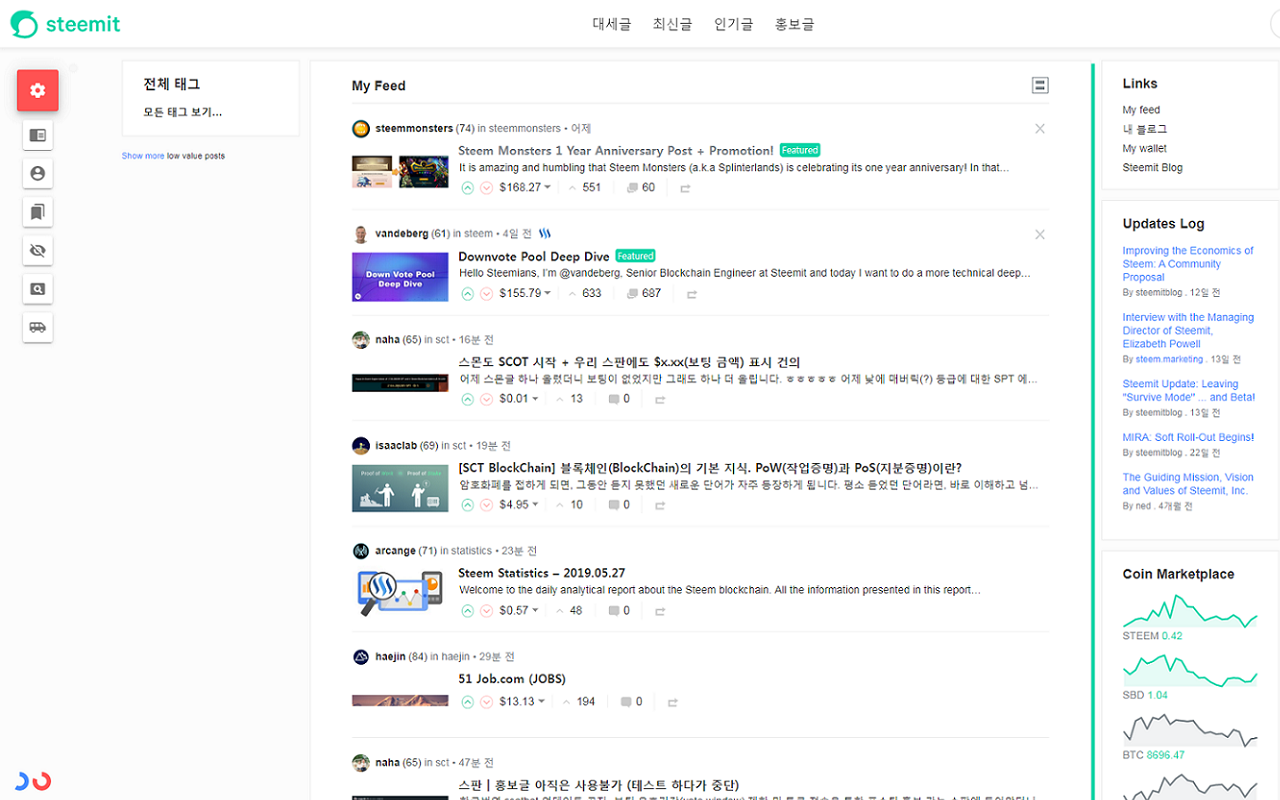This screenshot has width=1280, height=800.
Task: Open My feed in Links
Action: pyautogui.click(x=1141, y=110)
